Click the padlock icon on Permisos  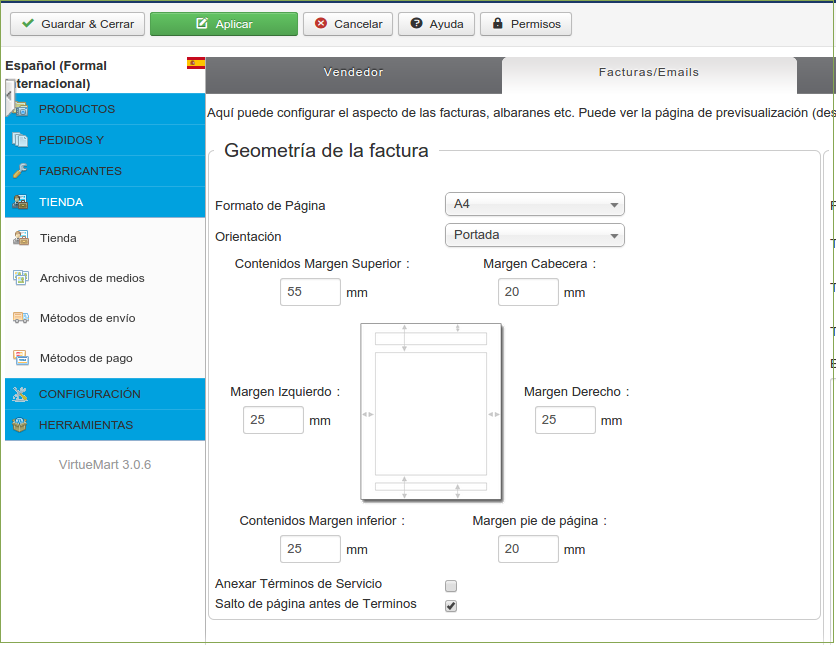point(497,23)
